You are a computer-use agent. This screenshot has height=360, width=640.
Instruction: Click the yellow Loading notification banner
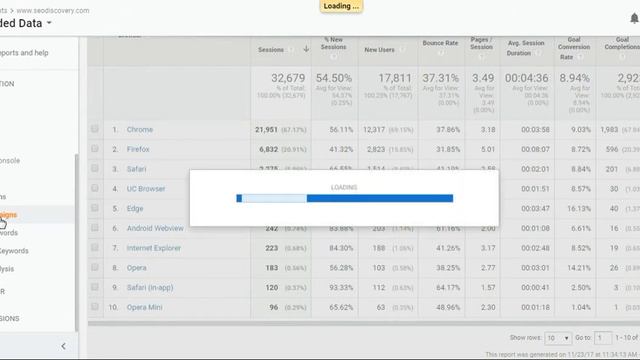pos(341,6)
